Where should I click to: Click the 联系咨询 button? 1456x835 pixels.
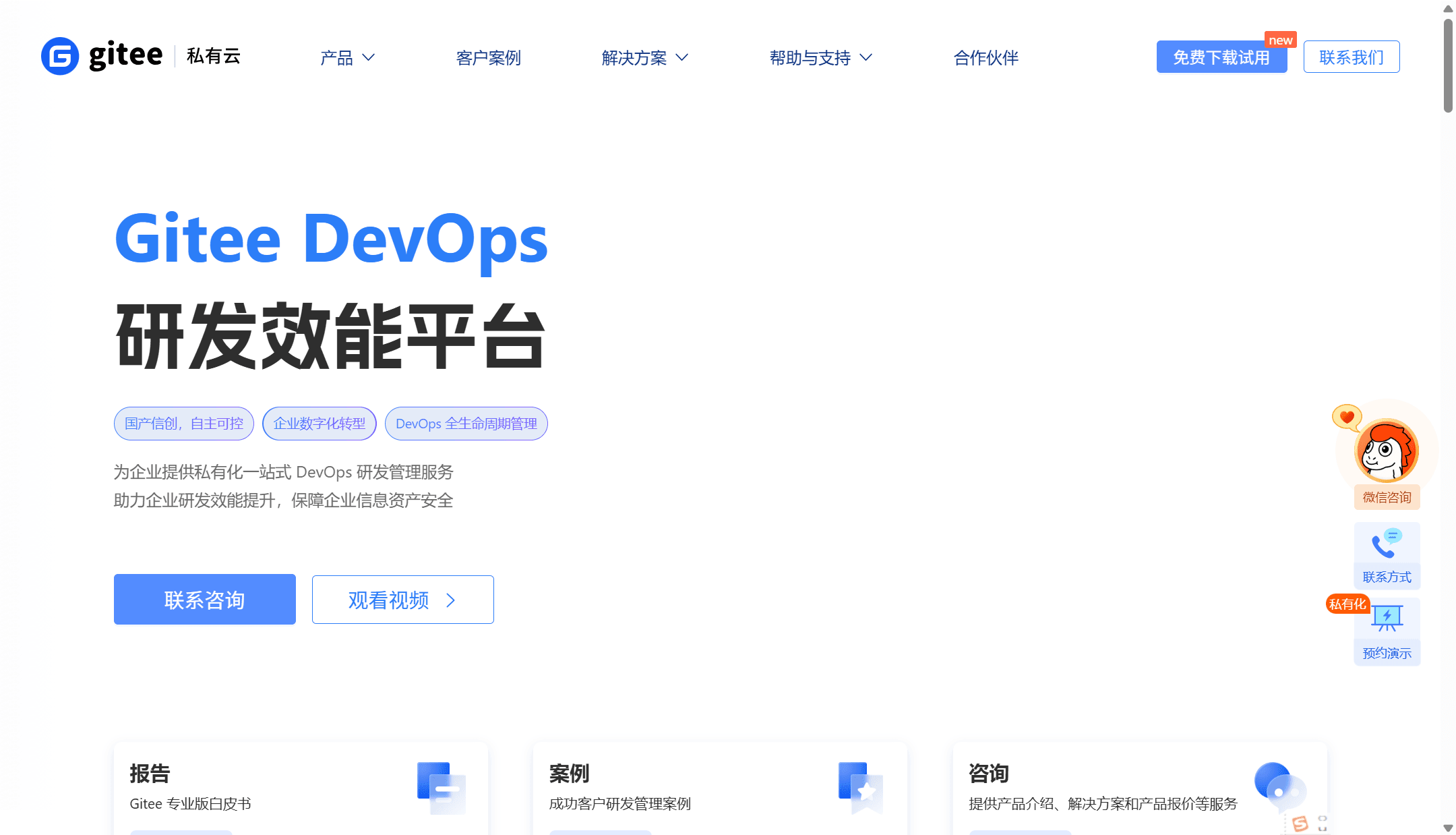(205, 599)
